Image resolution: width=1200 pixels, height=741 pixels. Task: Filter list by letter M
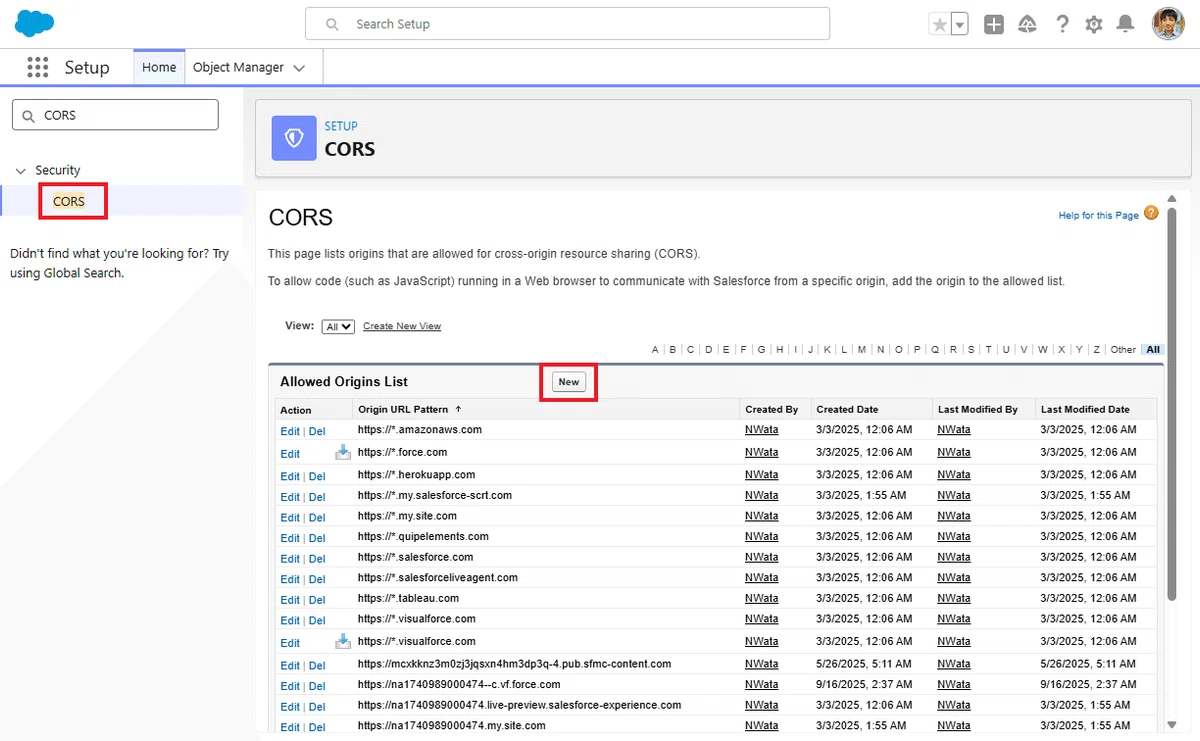pyautogui.click(x=862, y=349)
